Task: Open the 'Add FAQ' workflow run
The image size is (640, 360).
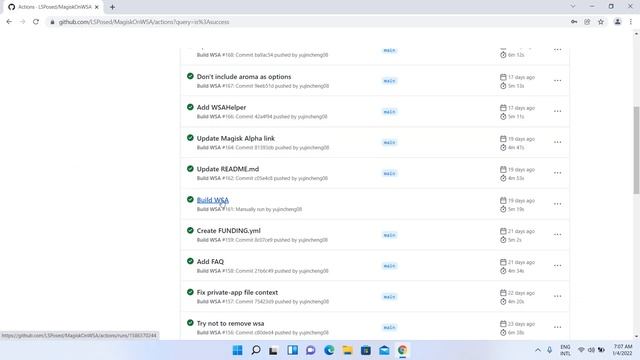Action: pyautogui.click(x=210, y=262)
